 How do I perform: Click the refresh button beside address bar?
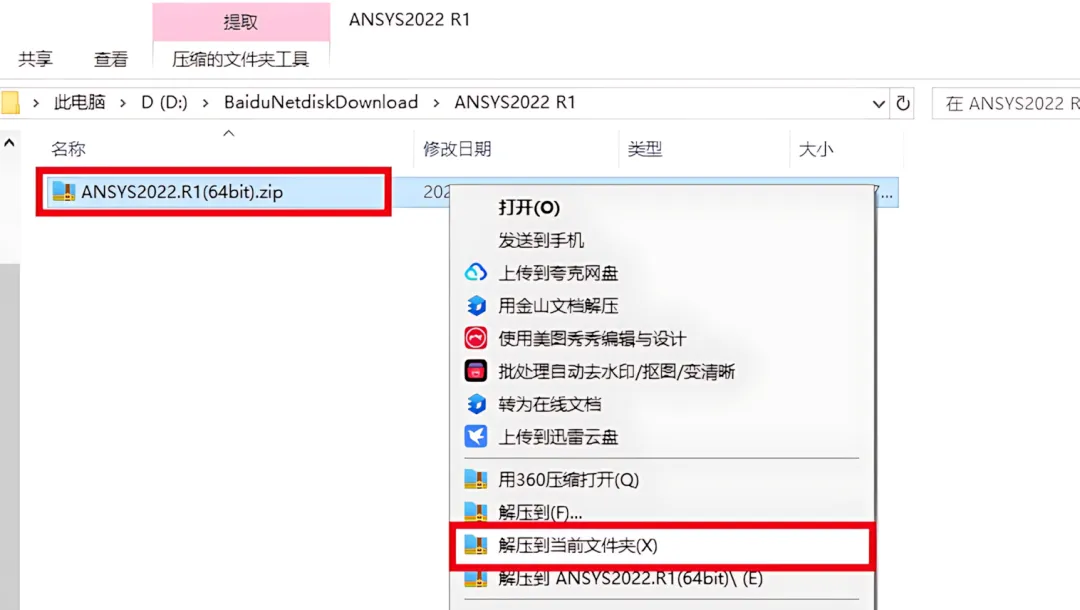pos(902,103)
